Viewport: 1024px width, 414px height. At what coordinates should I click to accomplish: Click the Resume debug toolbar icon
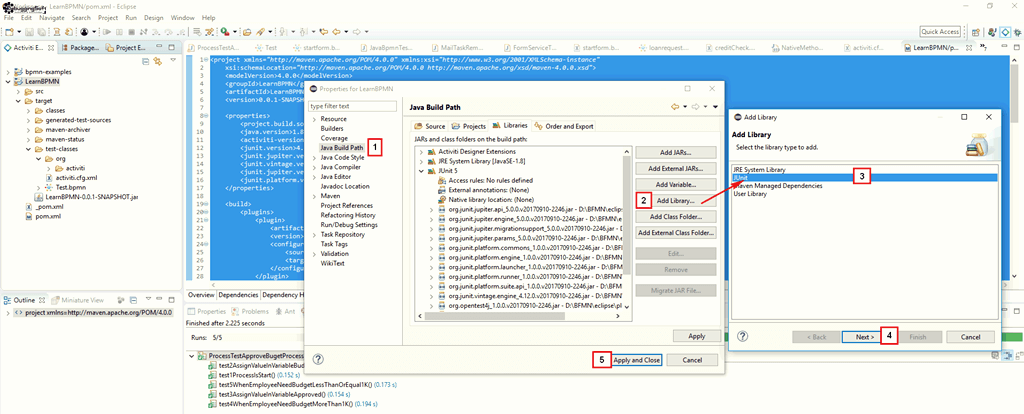click(109, 31)
